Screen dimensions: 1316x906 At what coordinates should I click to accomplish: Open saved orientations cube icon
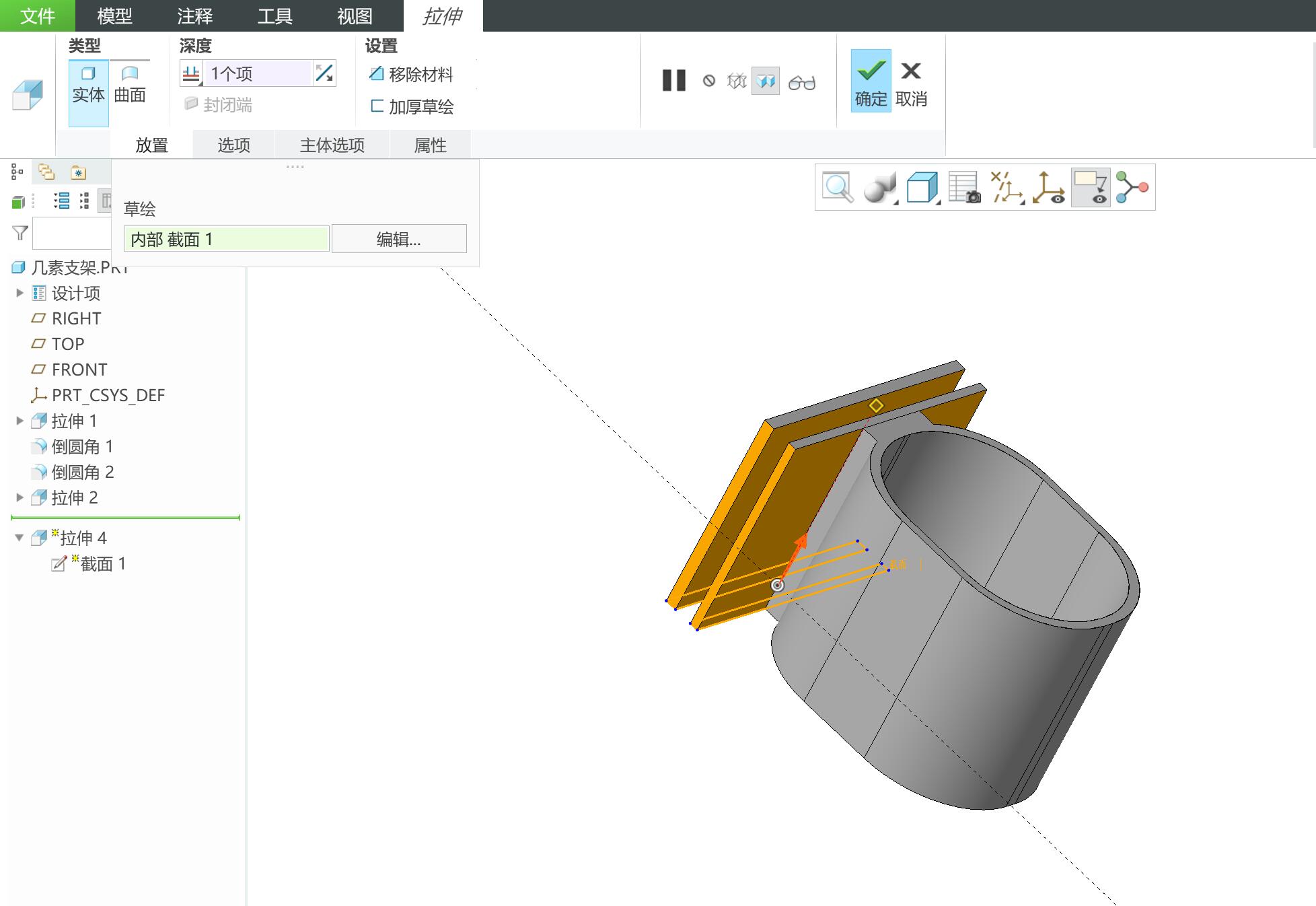922,187
